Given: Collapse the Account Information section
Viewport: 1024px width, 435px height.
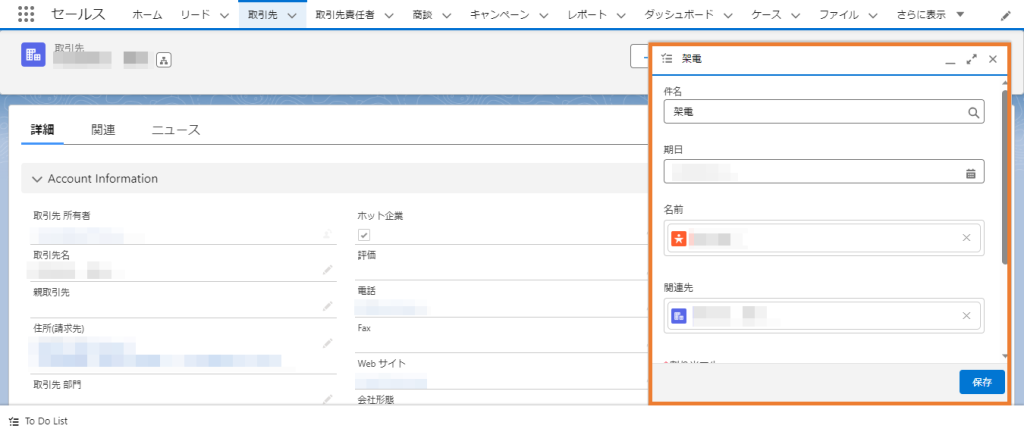Looking at the screenshot, I should click(37, 179).
